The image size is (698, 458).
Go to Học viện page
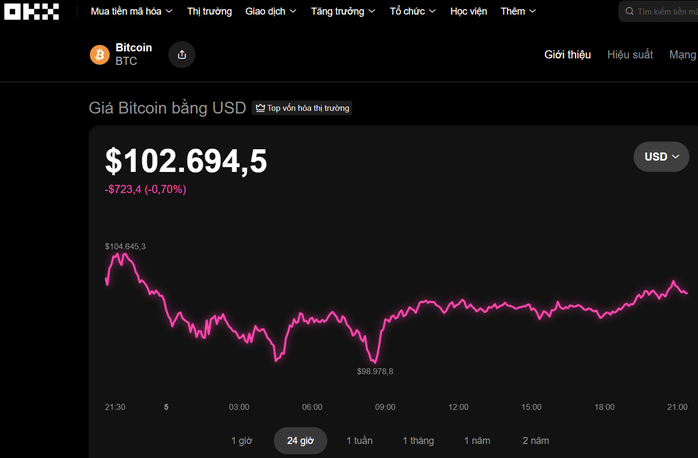pos(468,12)
